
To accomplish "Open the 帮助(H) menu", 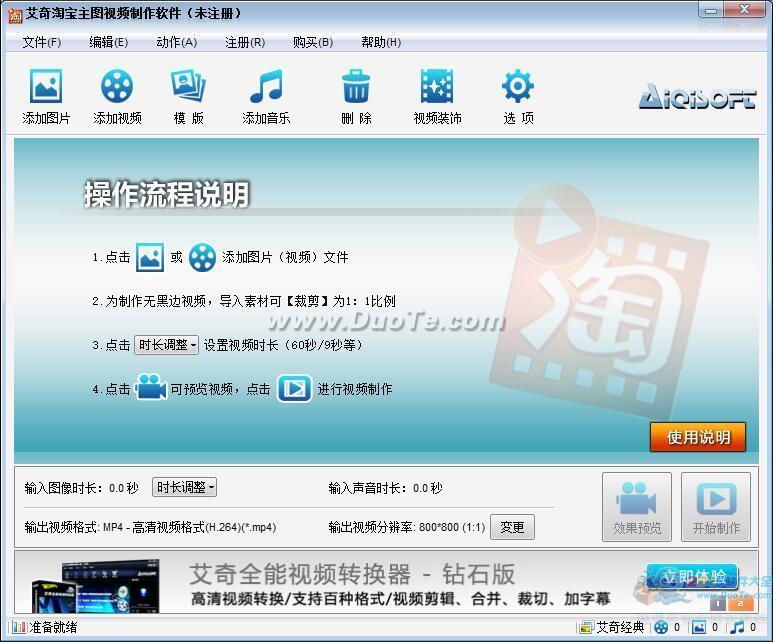I will 381,42.
